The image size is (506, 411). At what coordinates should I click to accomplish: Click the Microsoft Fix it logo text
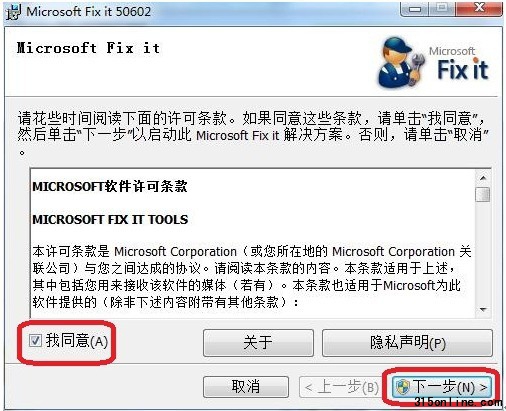(462, 64)
